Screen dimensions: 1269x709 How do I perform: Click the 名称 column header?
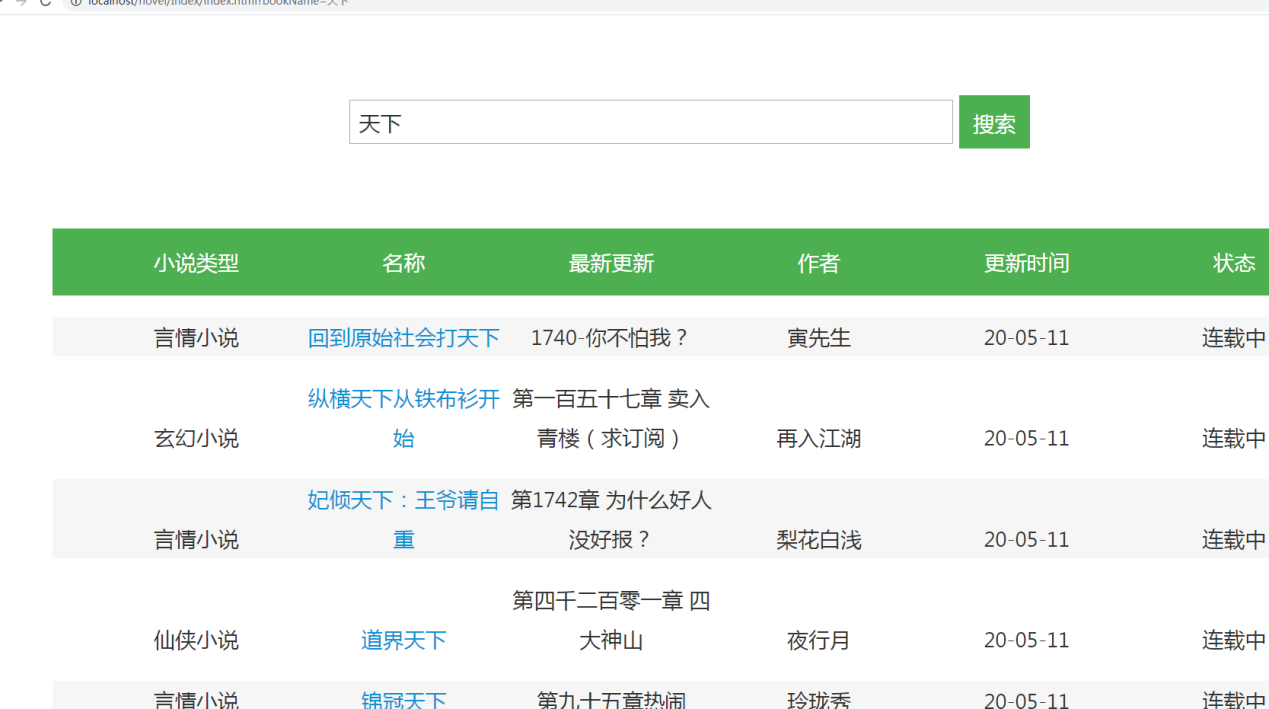[x=403, y=263]
